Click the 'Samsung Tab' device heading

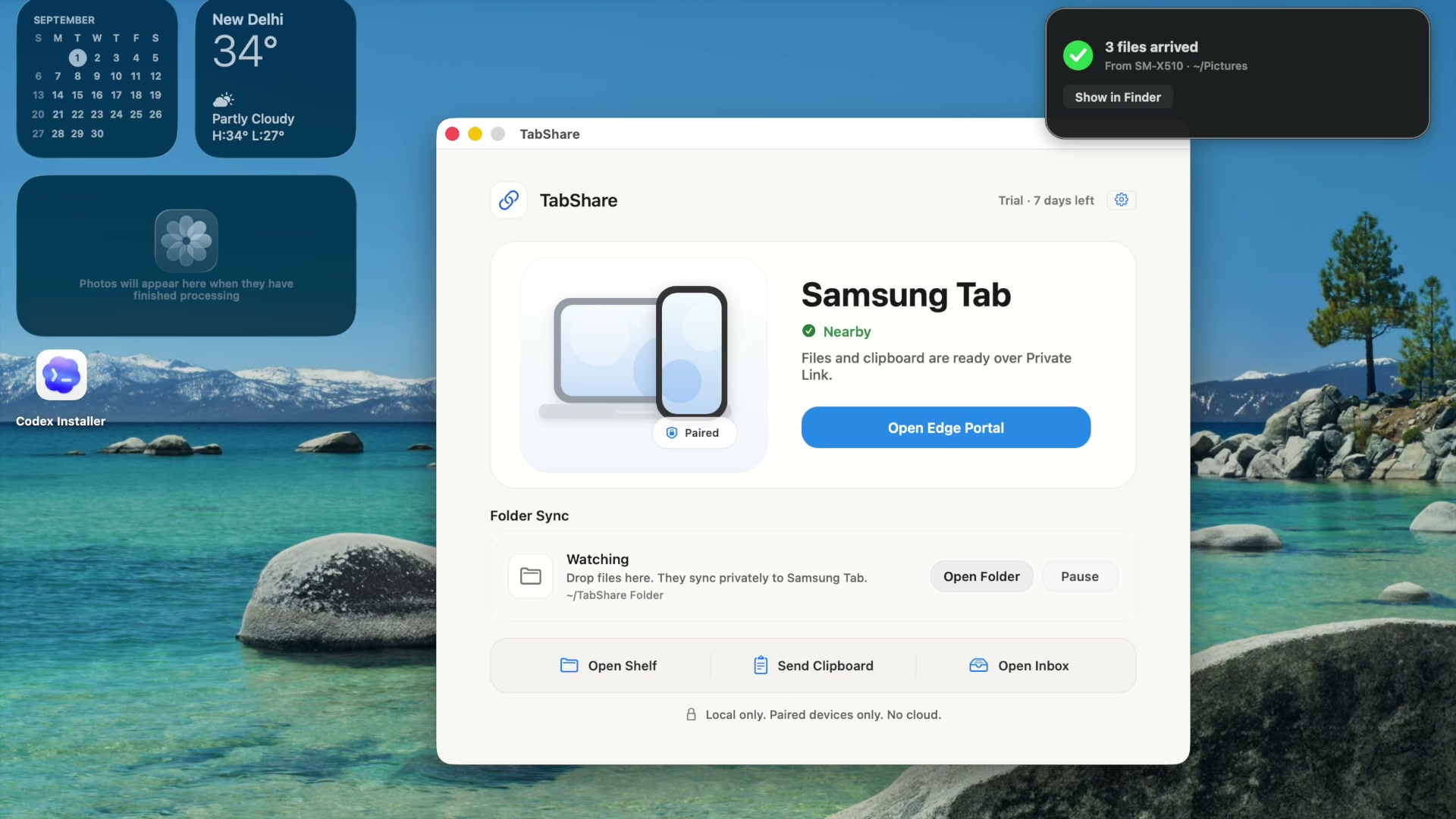(906, 294)
